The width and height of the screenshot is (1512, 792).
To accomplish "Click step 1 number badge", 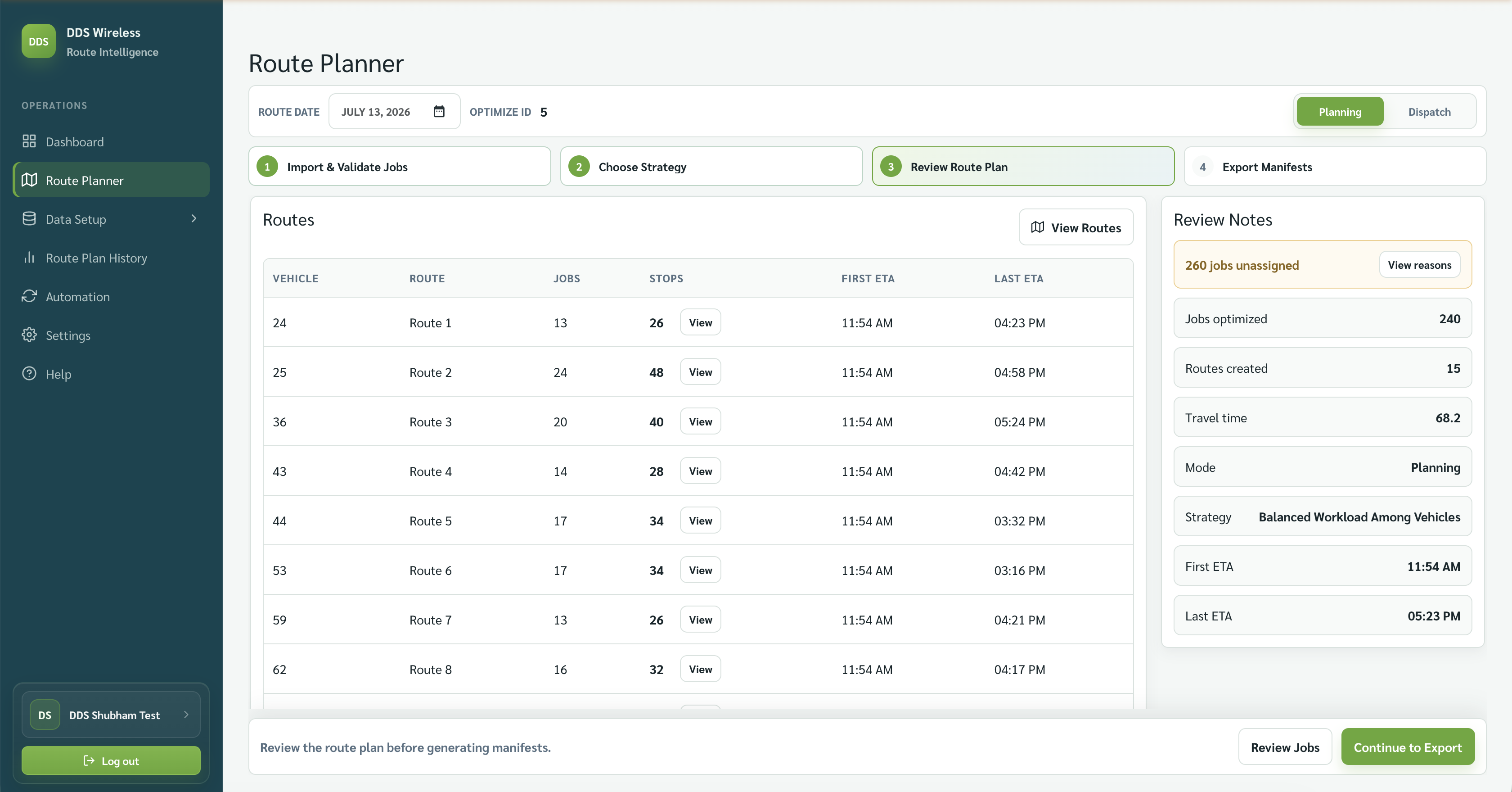I will click(x=267, y=167).
